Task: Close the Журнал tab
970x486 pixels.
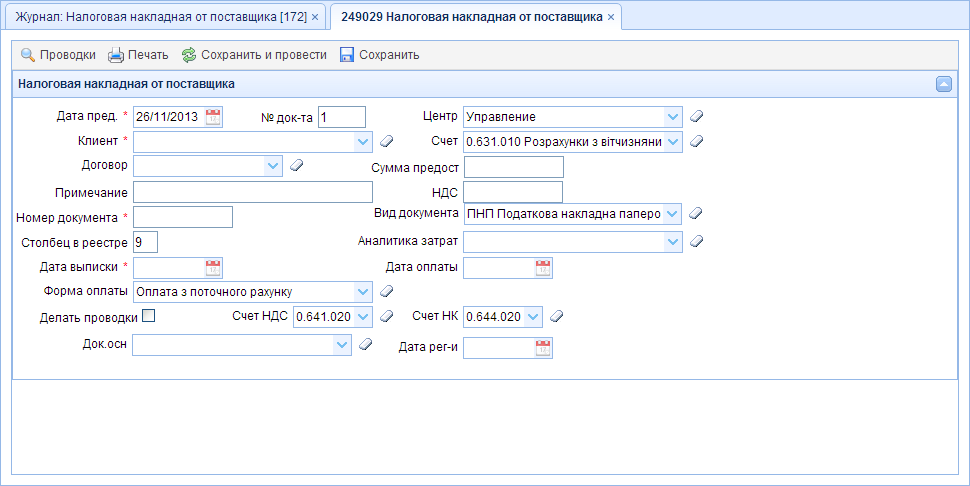Action: point(315,17)
